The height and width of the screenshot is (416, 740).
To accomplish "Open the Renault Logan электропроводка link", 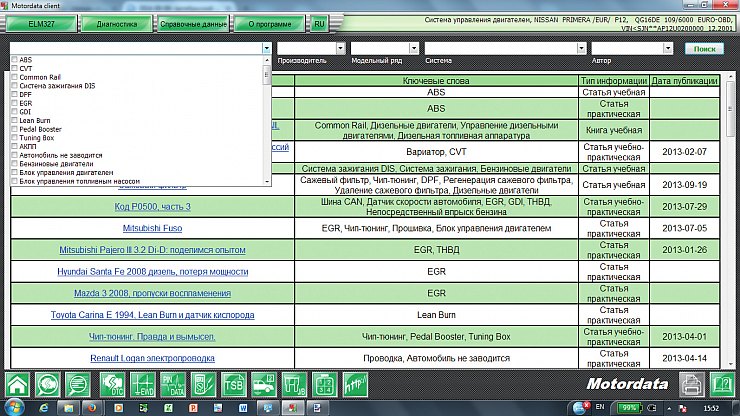I will [152, 358].
